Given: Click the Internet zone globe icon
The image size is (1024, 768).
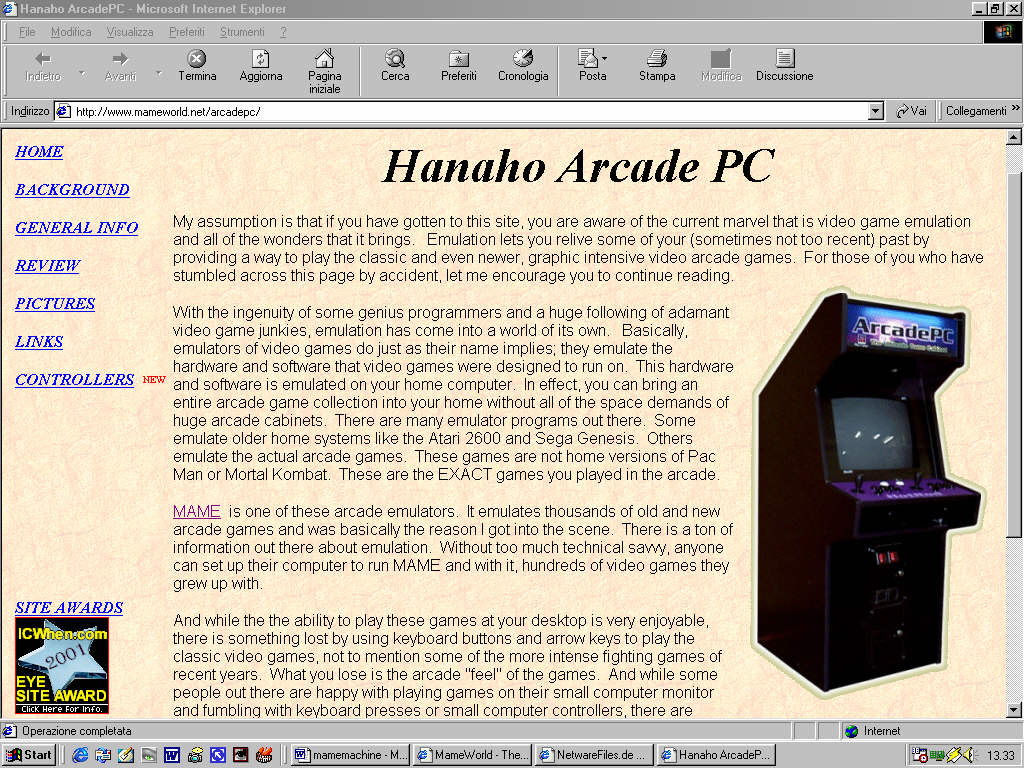Looking at the screenshot, I should tap(852, 731).
